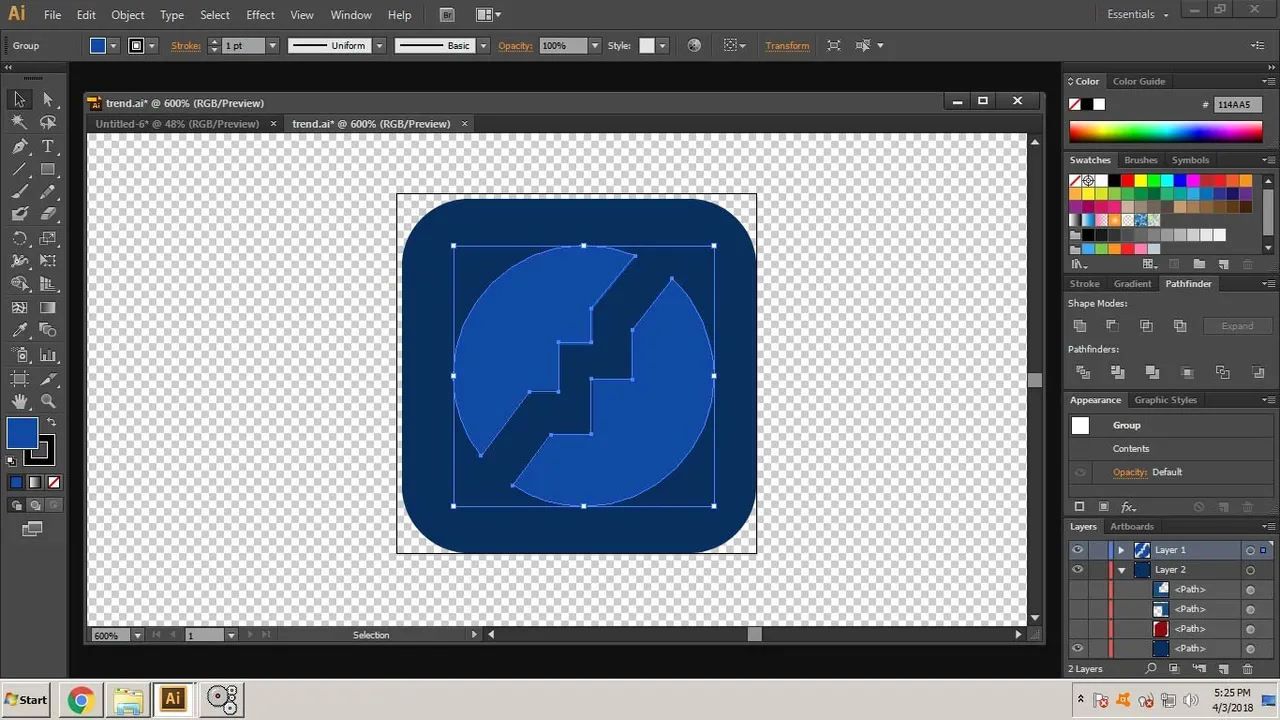Open Chrome from the taskbar
Image resolution: width=1280 pixels, height=720 pixels.
[81, 699]
